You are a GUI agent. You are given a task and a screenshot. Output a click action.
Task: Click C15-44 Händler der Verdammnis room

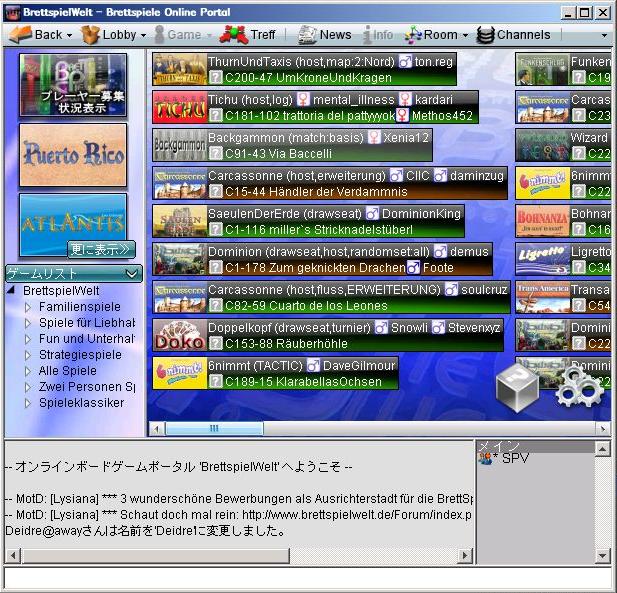click(x=316, y=192)
